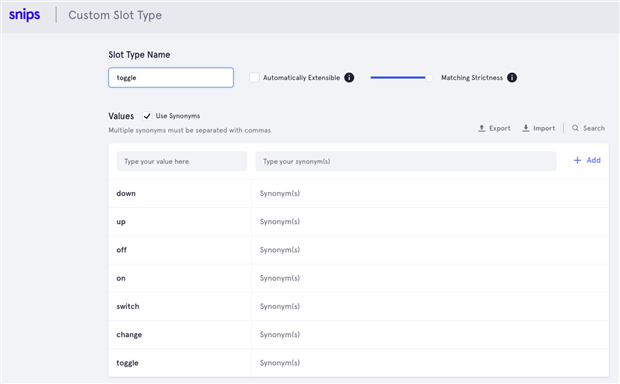Edit synonyms for the 'down' row

tap(280, 193)
